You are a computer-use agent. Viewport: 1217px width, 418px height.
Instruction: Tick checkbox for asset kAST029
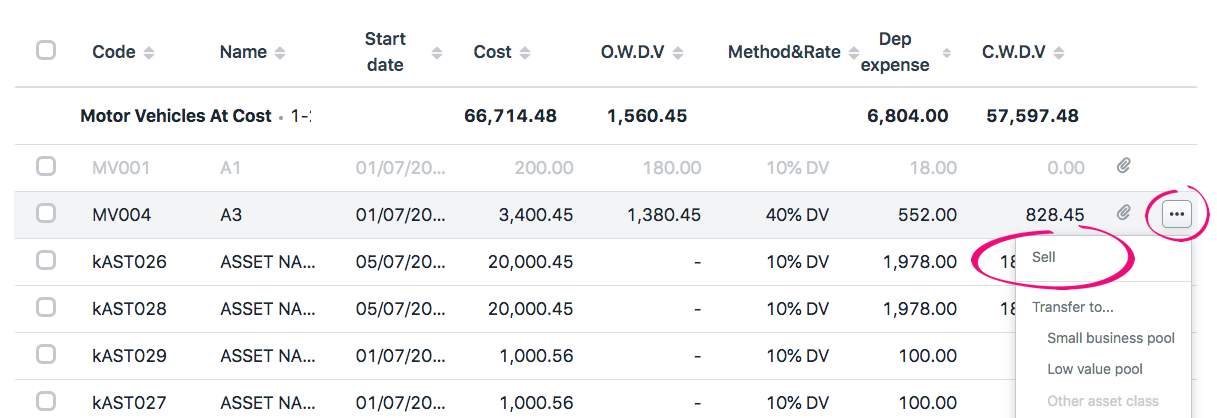pos(46,355)
